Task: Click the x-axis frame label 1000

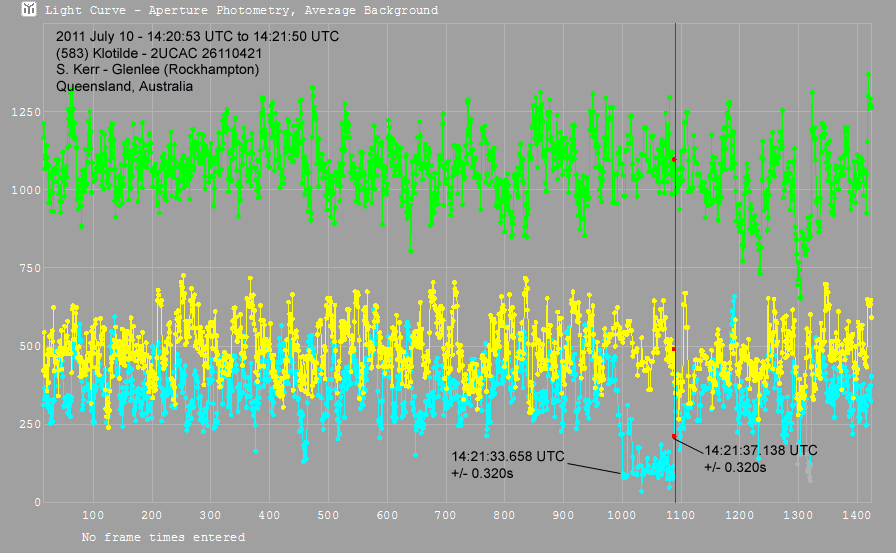Action: click(622, 515)
